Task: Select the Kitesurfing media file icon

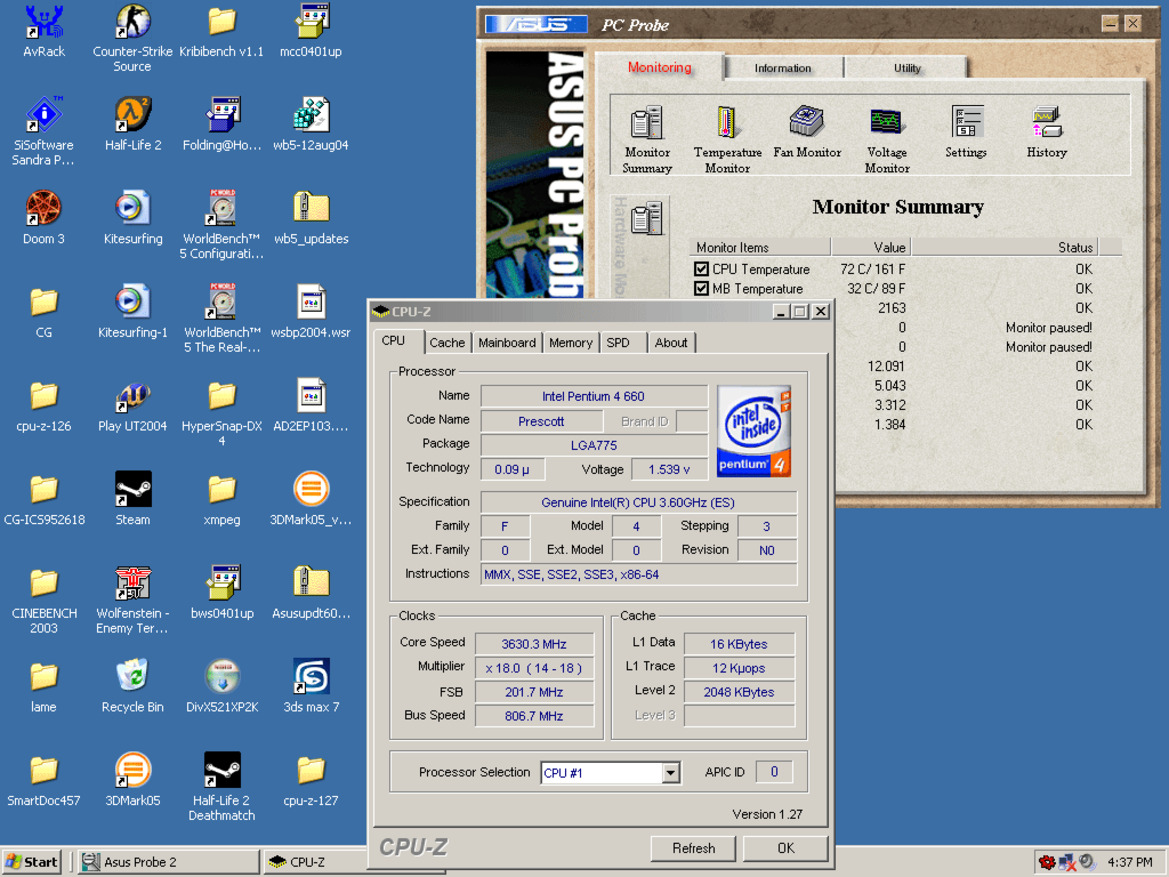Action: click(x=133, y=219)
